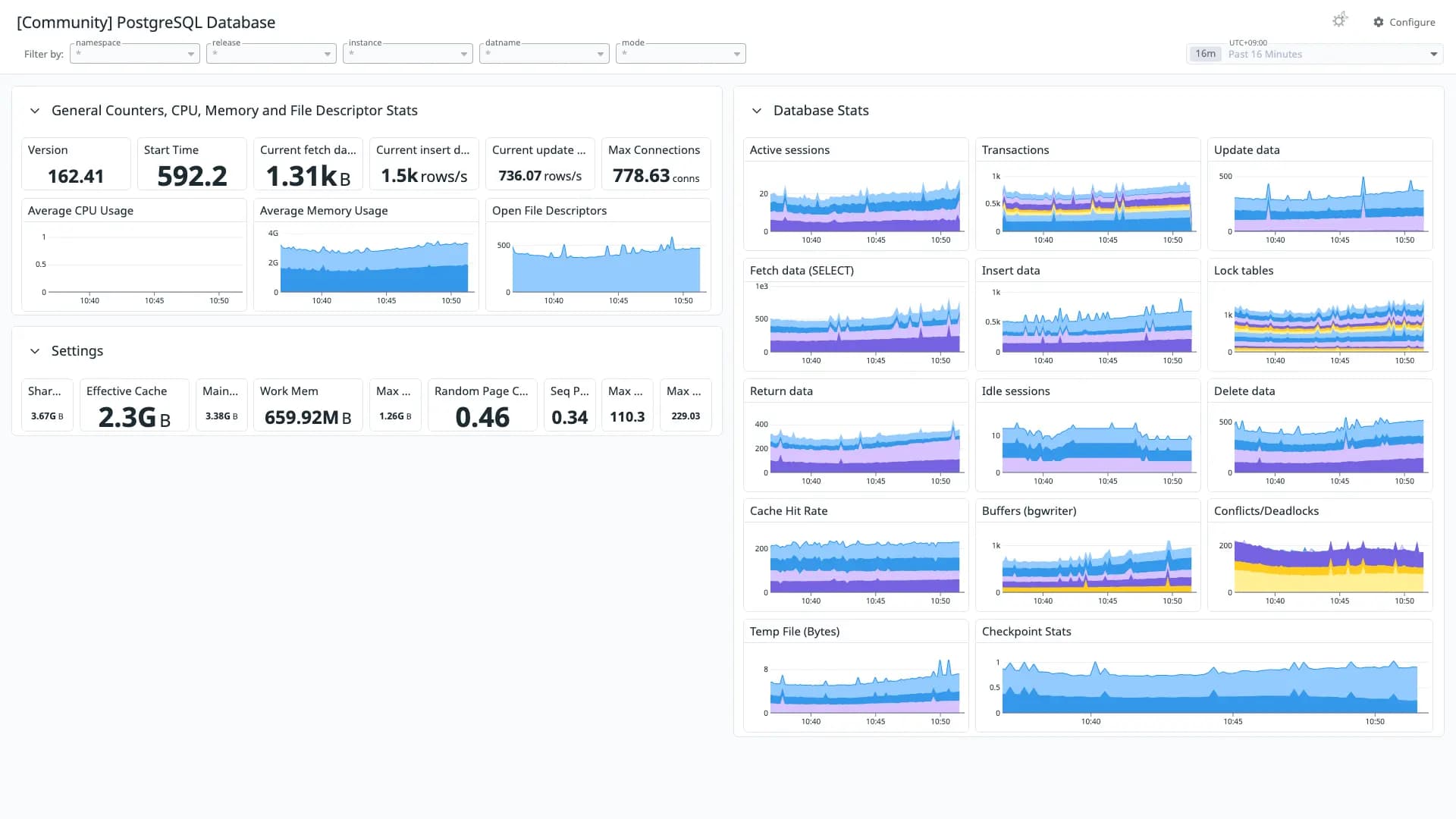Click the Temp File (Bytes) graph

pyautogui.click(x=856, y=686)
